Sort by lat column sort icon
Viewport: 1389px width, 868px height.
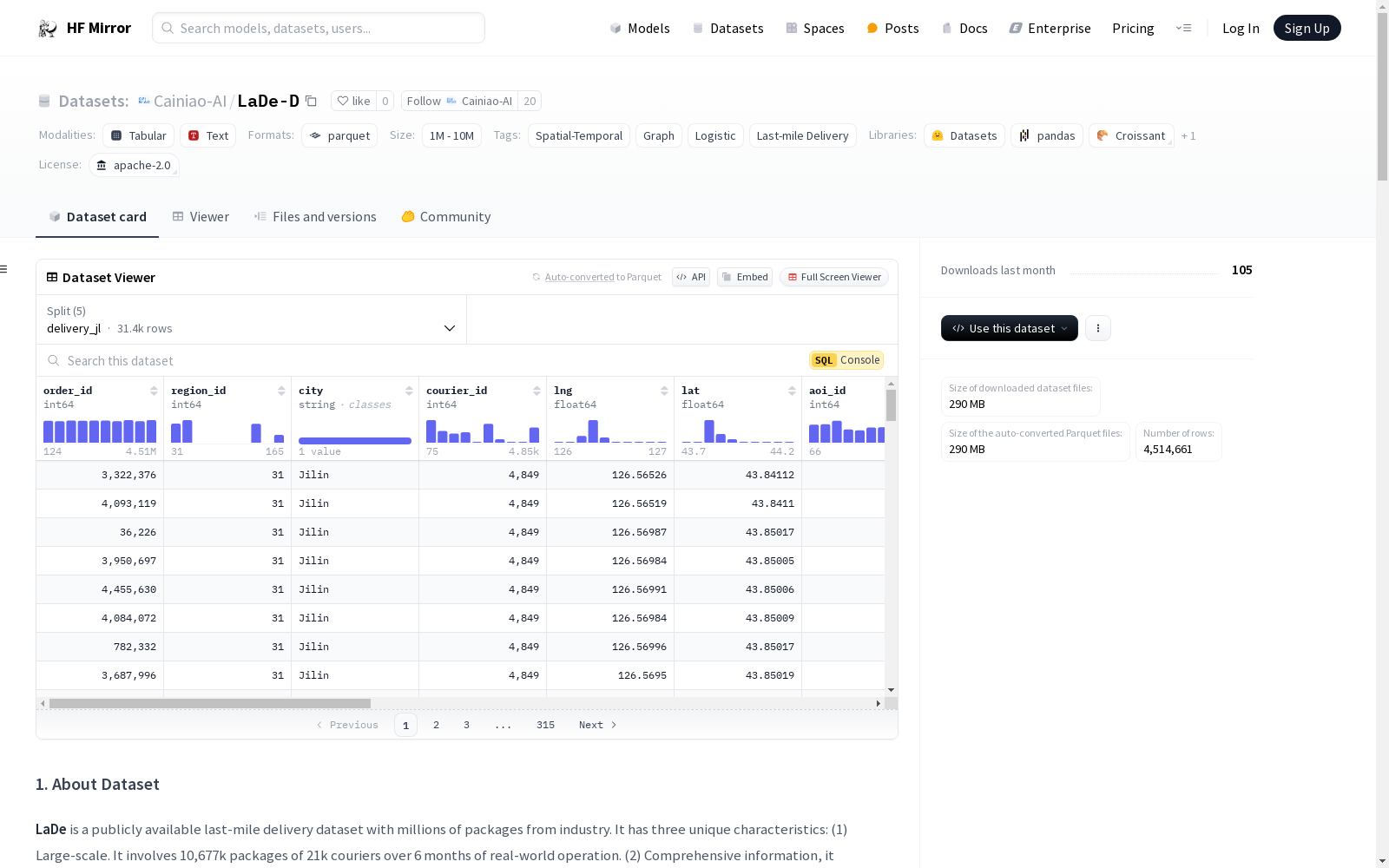[792, 391]
